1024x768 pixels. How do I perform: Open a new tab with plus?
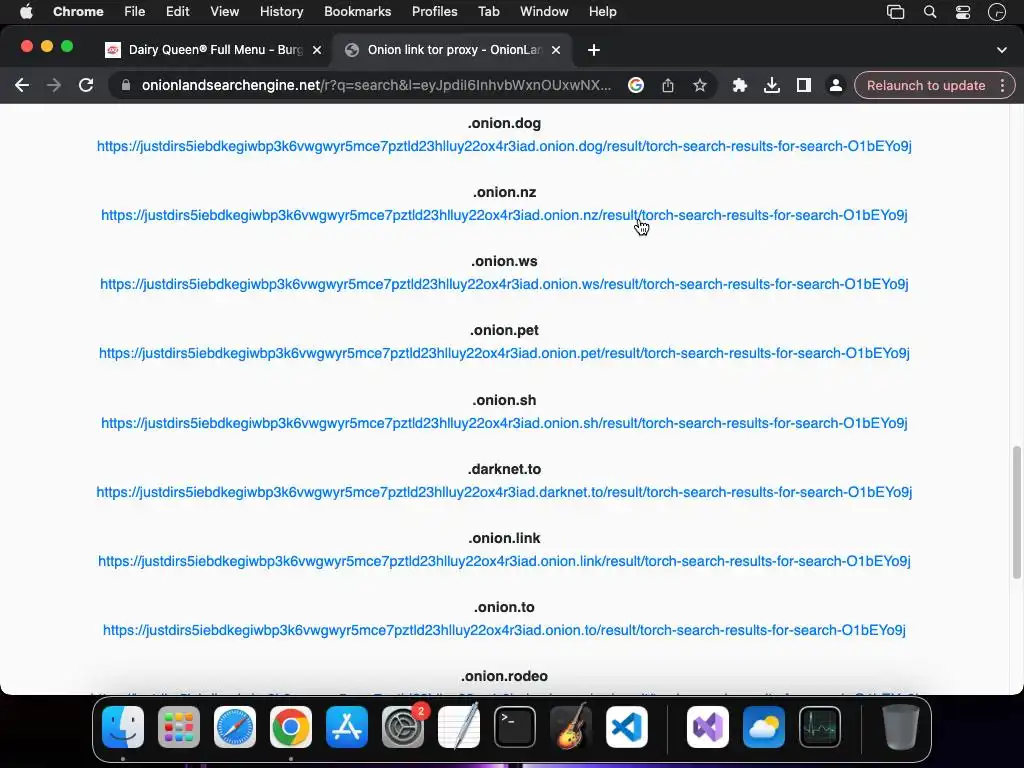click(594, 50)
